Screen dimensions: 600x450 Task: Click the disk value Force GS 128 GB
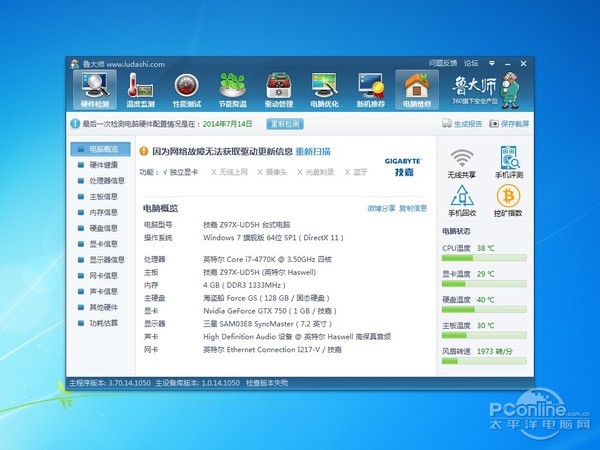click(266, 298)
